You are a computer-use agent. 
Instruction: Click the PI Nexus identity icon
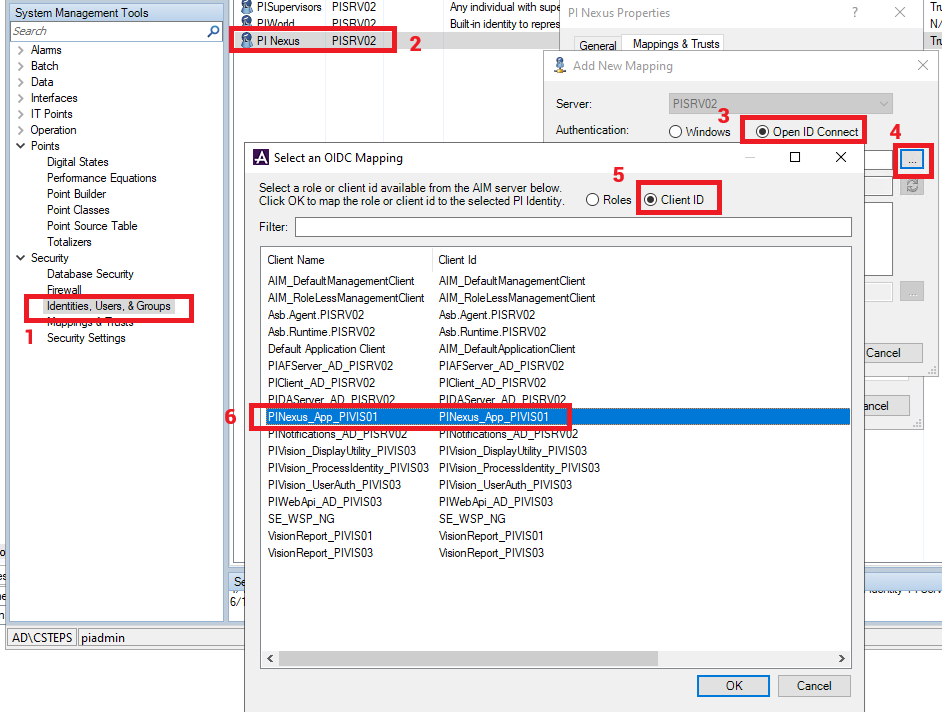click(246, 40)
